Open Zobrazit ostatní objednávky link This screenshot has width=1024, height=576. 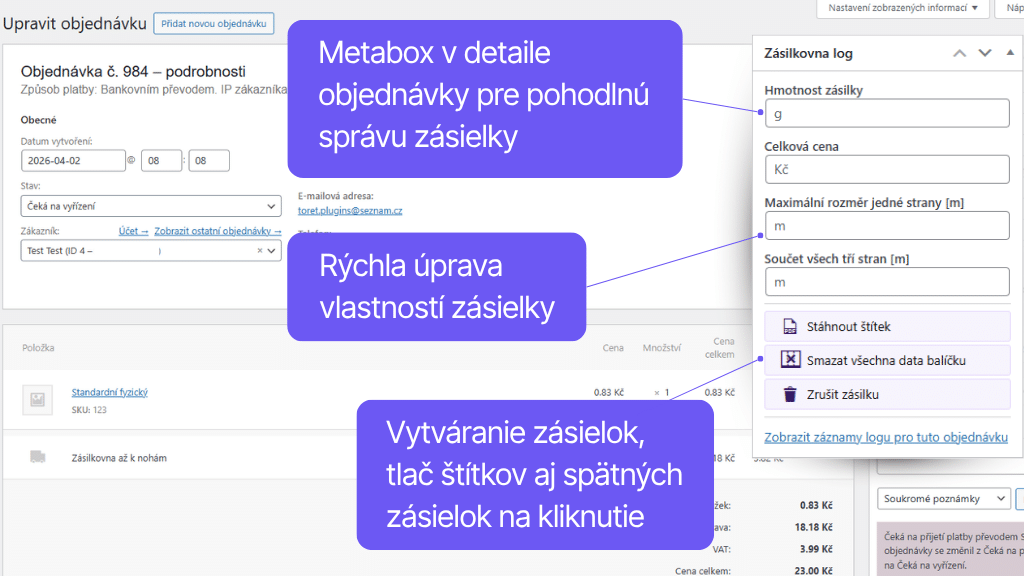[217, 231]
